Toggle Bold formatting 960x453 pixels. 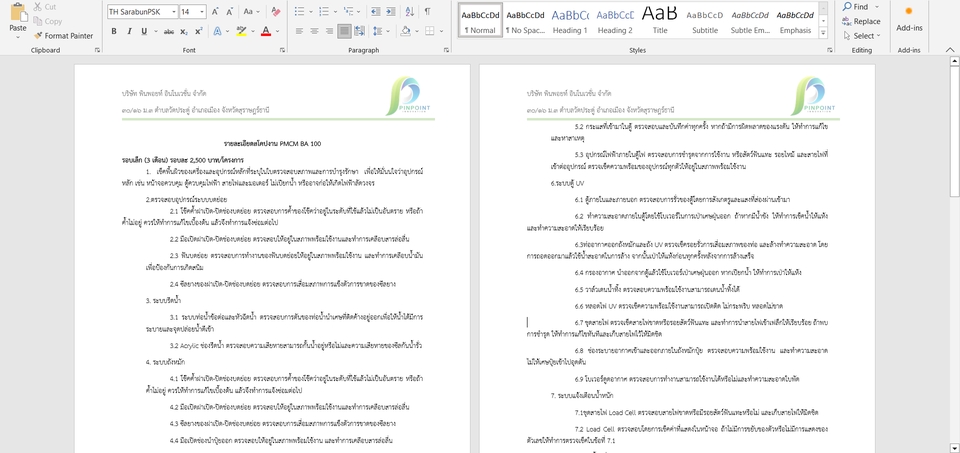tap(114, 31)
